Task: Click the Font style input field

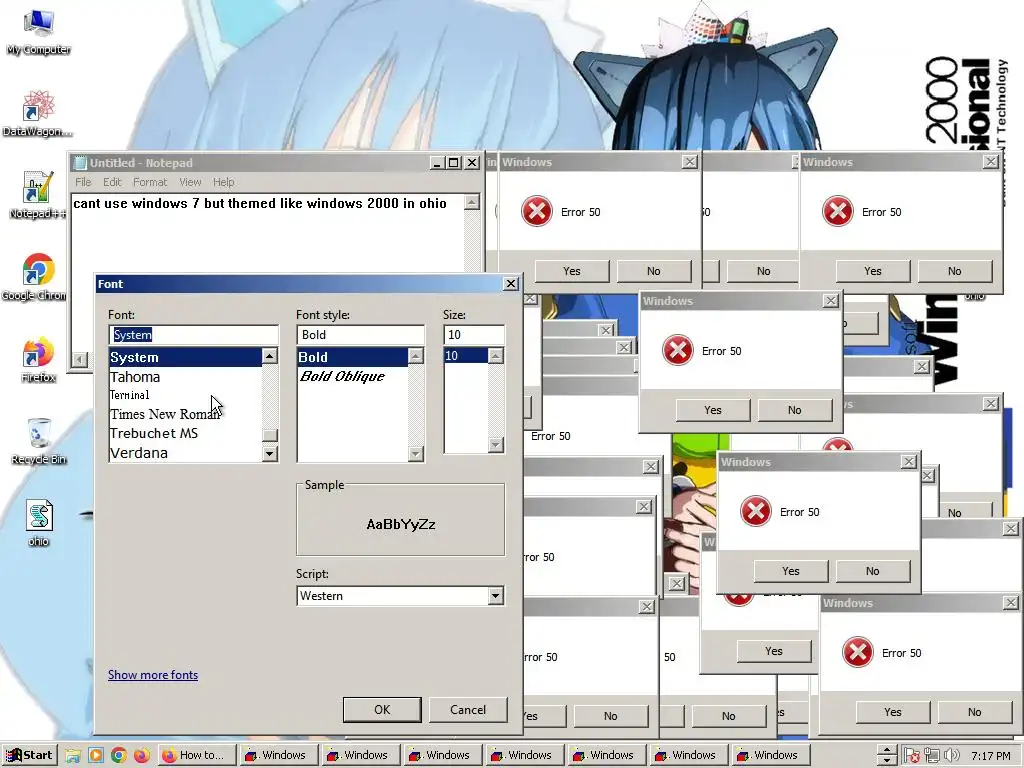Action: point(360,334)
